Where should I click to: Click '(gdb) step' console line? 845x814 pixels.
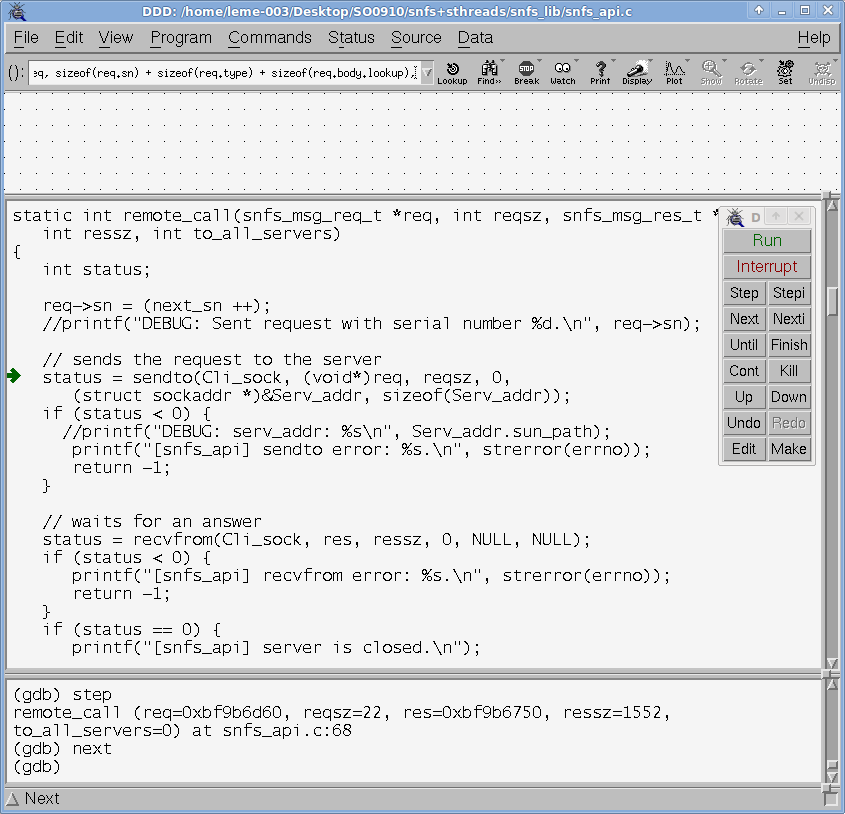pyautogui.click(x=63, y=694)
